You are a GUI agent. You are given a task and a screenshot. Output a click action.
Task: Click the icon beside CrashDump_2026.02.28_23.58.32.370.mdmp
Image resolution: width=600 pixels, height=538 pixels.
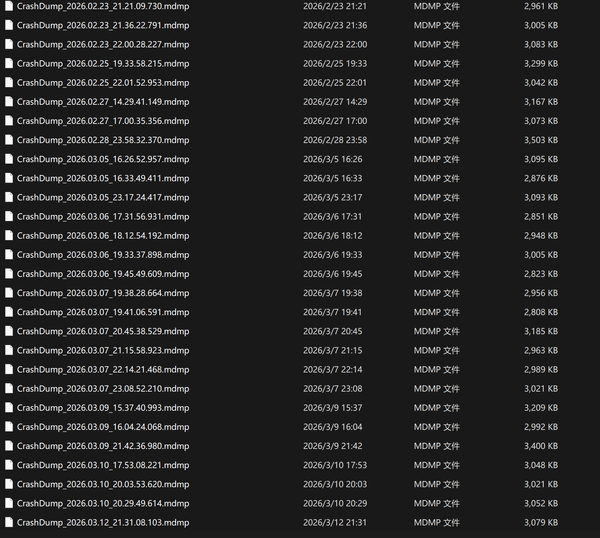pyautogui.click(x=9, y=140)
